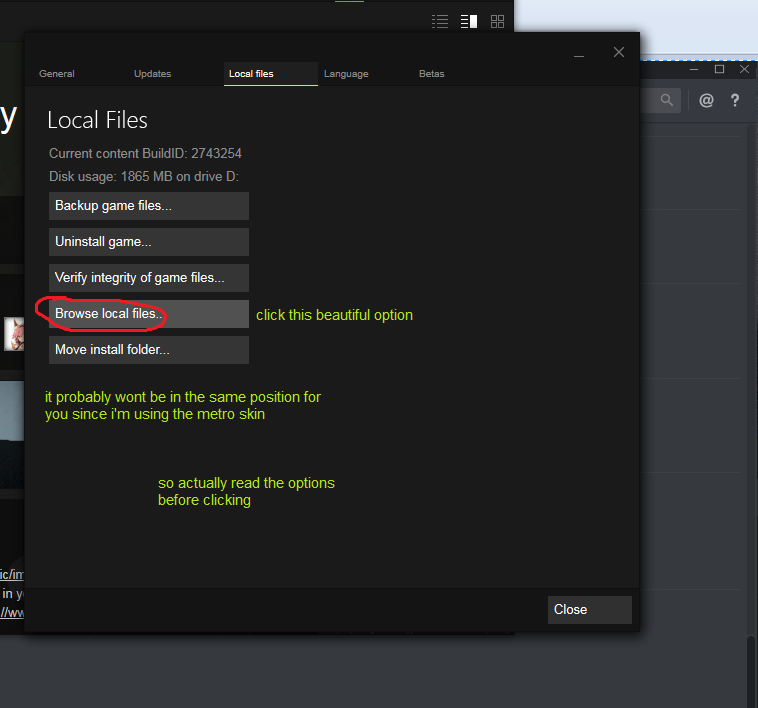Click the Current content BuildID text
The image size is (758, 708).
(x=145, y=154)
